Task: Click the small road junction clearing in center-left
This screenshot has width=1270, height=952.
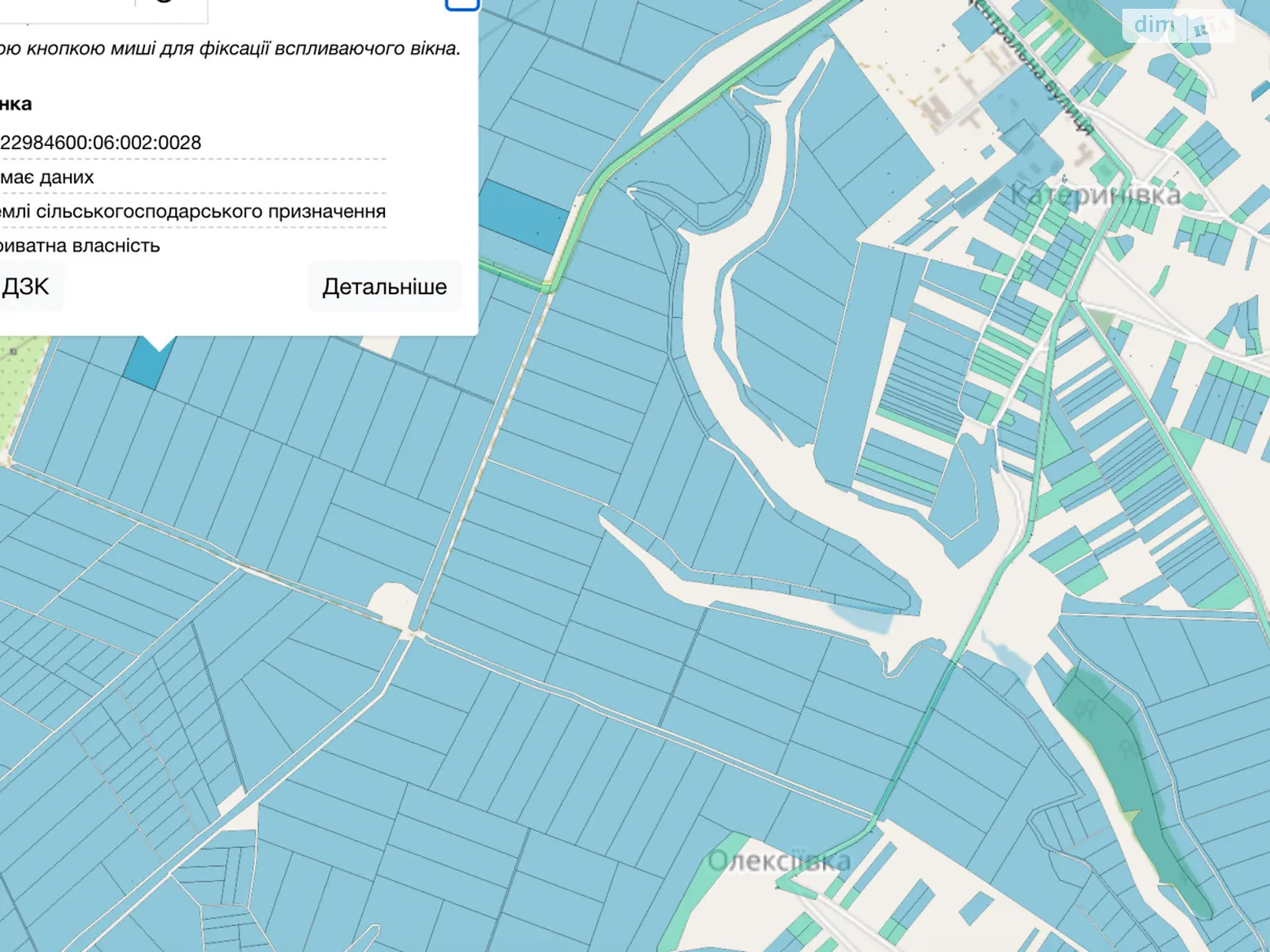Action: (392, 605)
